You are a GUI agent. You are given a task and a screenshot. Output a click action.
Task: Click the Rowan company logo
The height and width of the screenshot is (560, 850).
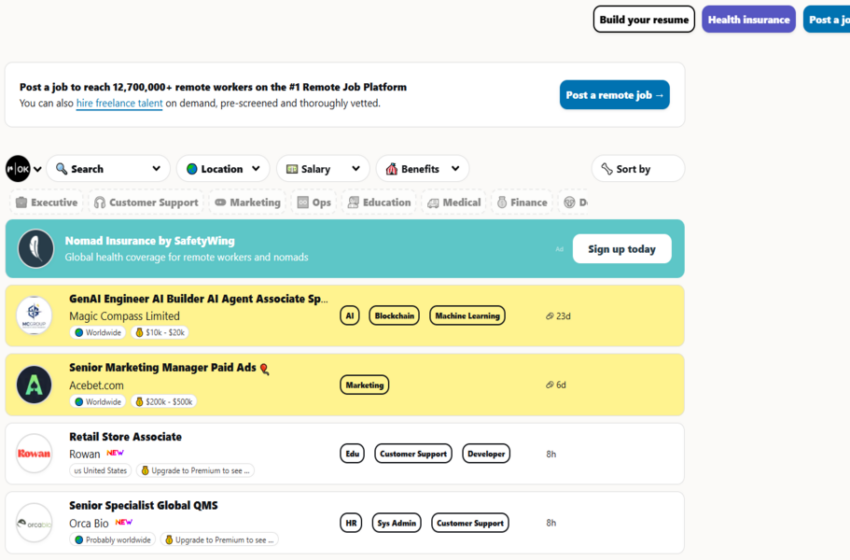click(x=34, y=454)
